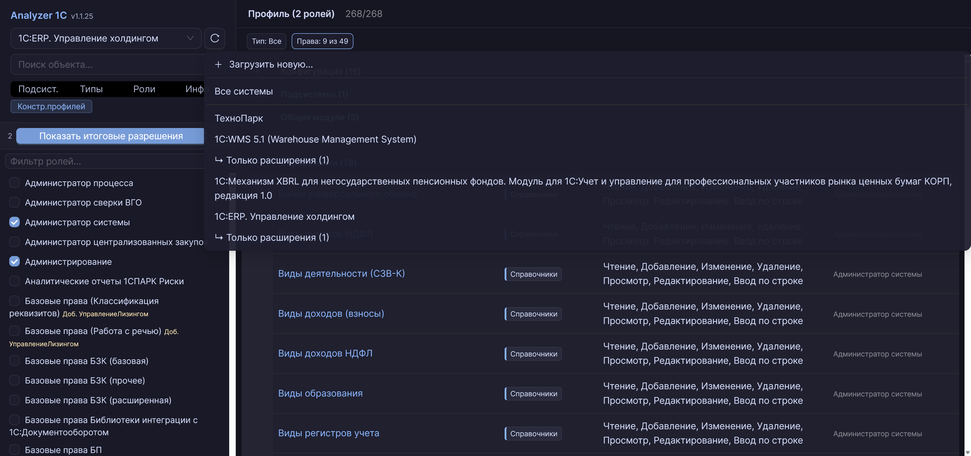The width and height of the screenshot is (971, 456).
Task: Click the refresh icon beside the system selector
Action: (x=214, y=39)
